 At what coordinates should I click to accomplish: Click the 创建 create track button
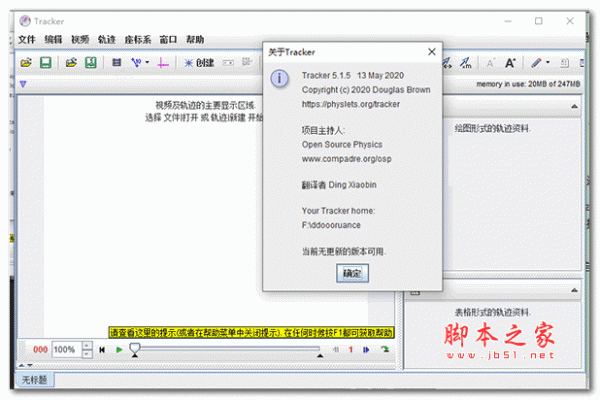click(x=199, y=63)
